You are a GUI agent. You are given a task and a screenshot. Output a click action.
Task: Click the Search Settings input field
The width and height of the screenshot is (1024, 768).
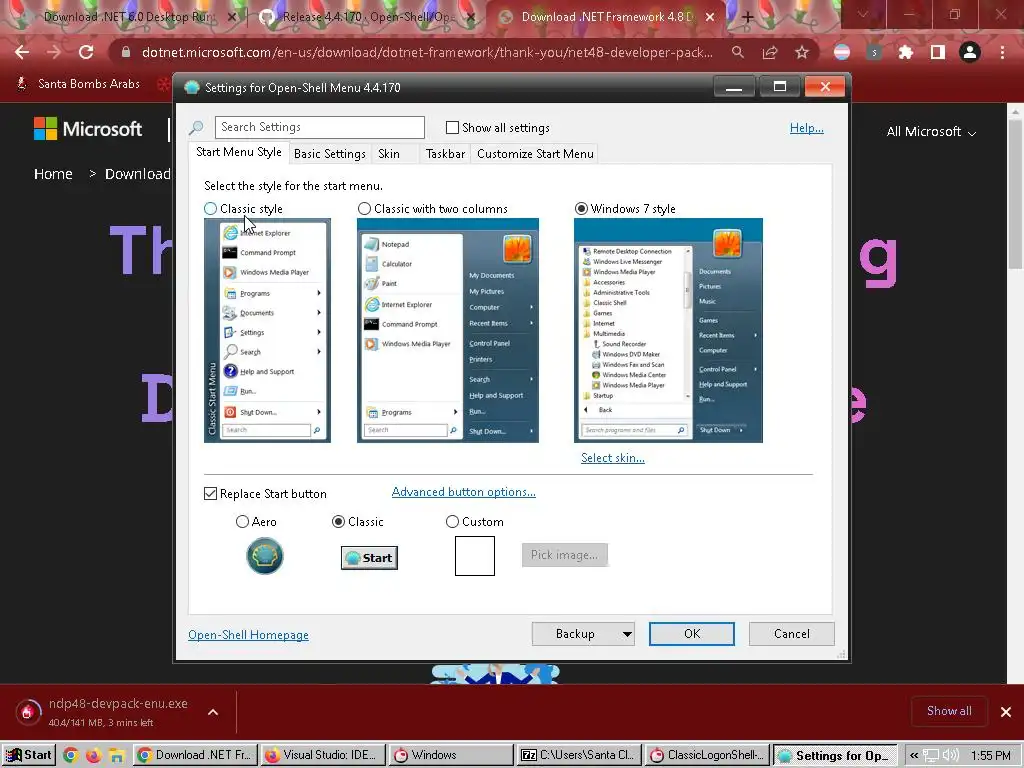319,127
